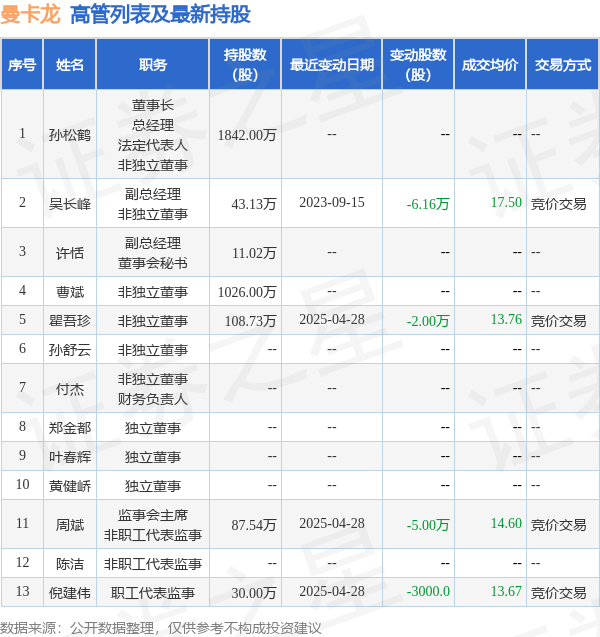600x637 pixels.
Task: Select the name 付杰
Action: (x=69, y=389)
